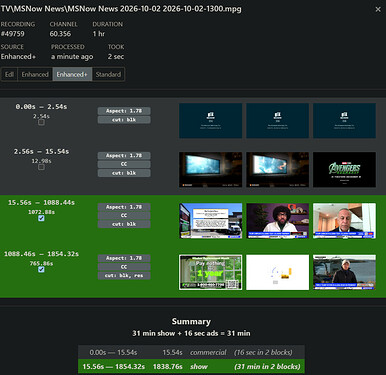The width and height of the screenshot is (386, 375).
Task: Click the 0.00s – 2.54s time range
Action: 41,107
